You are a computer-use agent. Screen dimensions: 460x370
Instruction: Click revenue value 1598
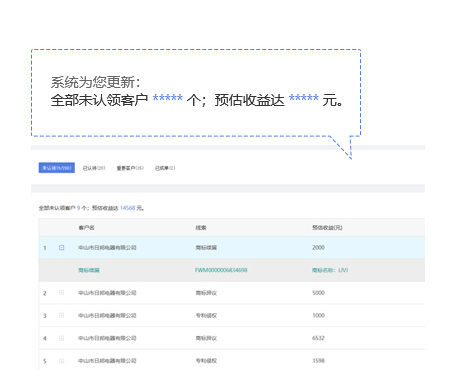[318, 361]
